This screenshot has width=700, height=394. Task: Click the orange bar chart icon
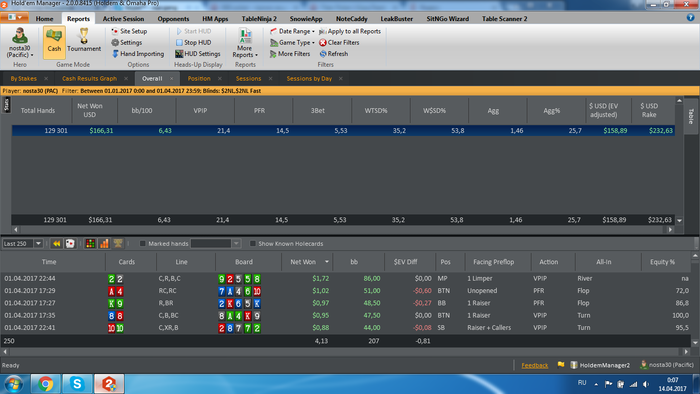104,244
